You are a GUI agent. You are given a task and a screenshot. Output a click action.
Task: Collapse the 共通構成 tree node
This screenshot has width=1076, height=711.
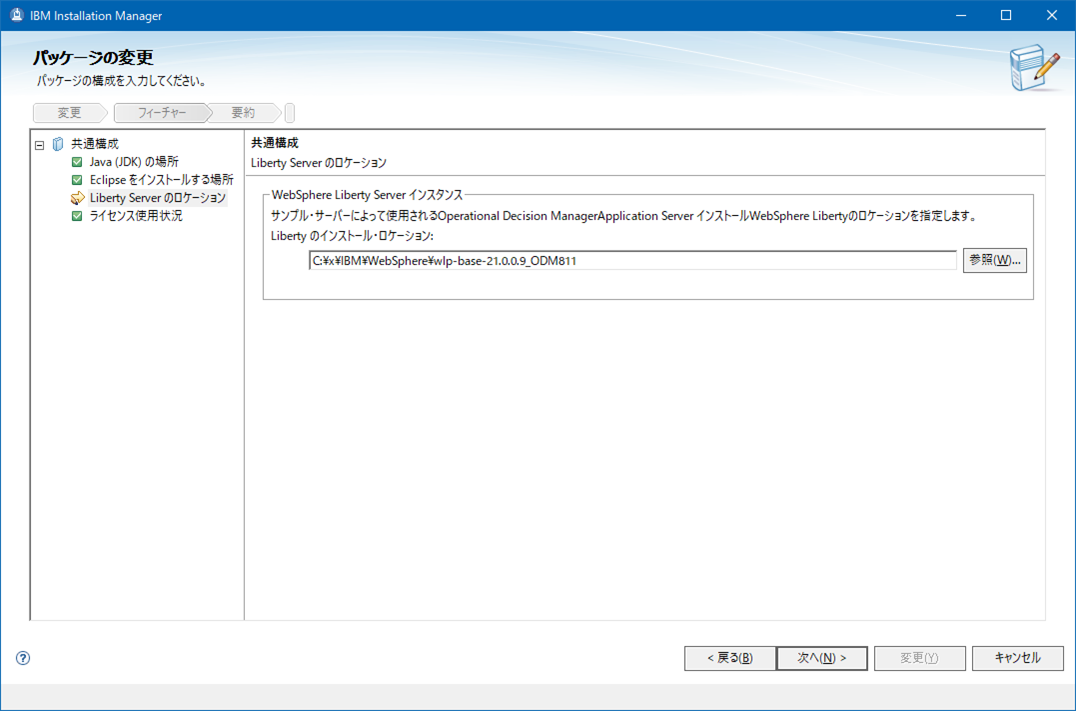(x=40, y=145)
